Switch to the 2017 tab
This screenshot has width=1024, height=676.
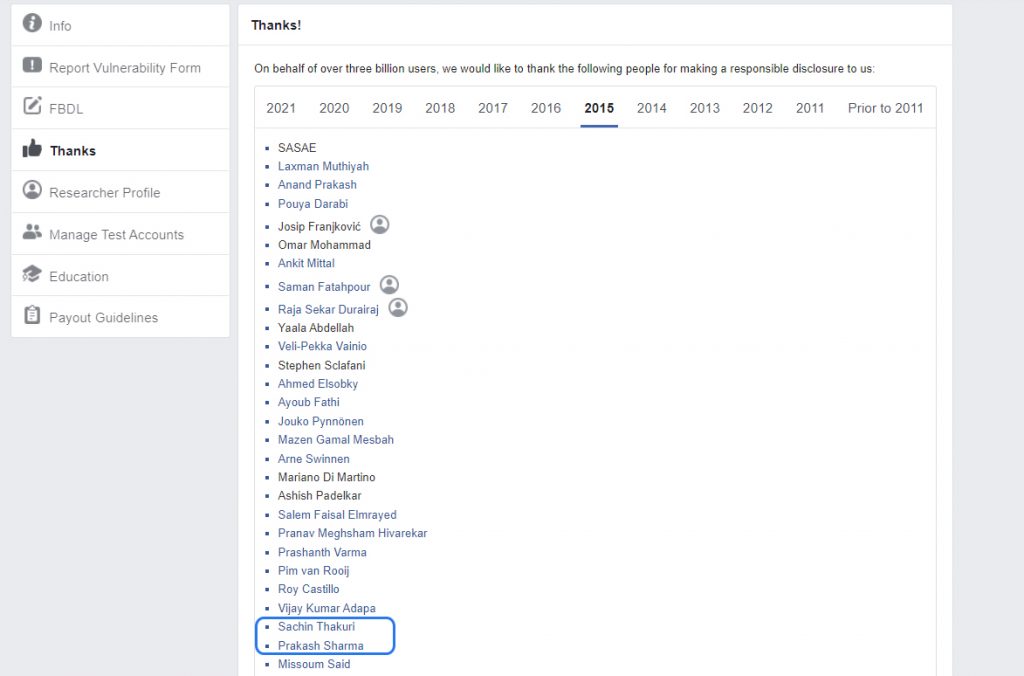[x=492, y=108]
